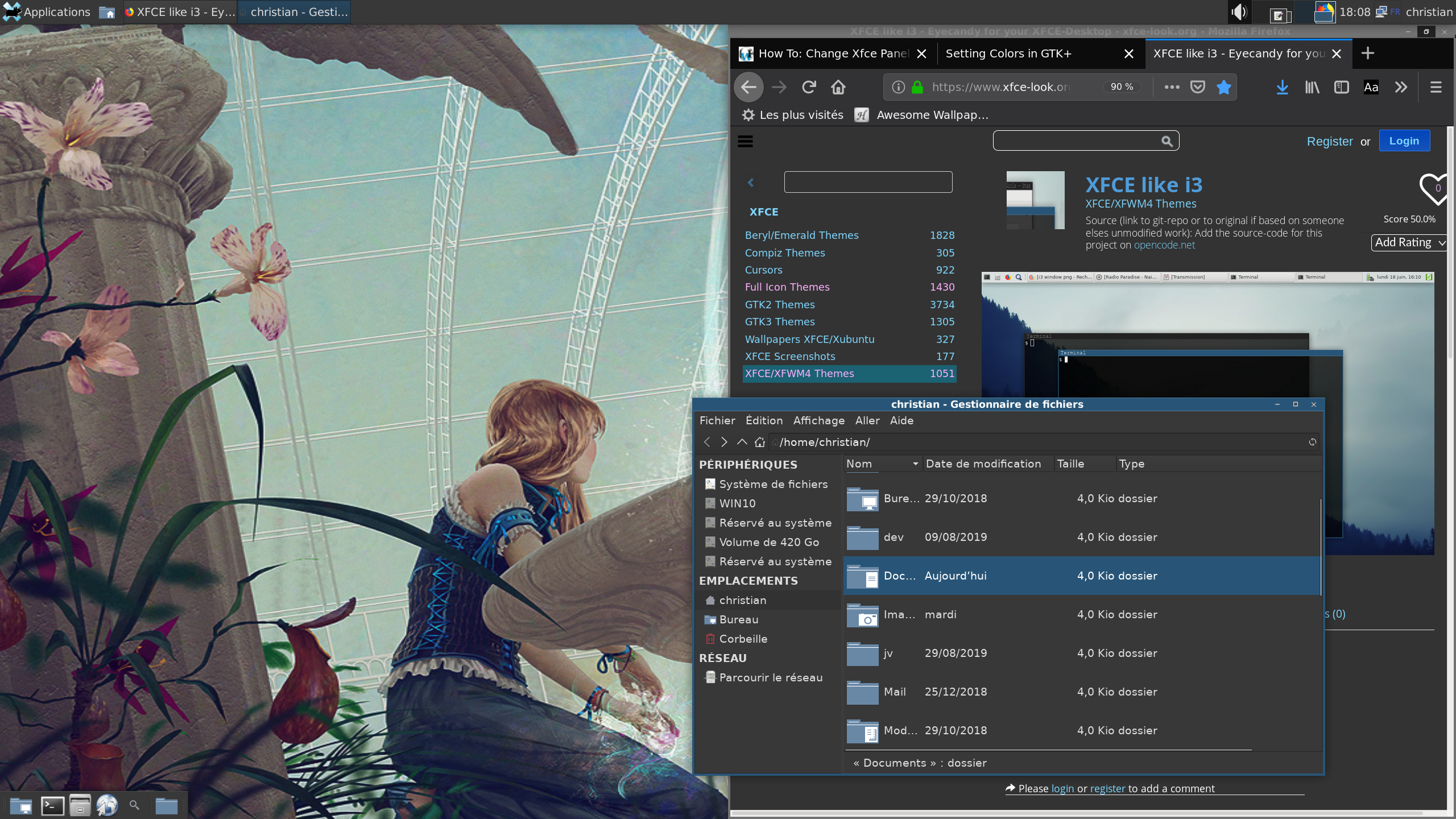Open GTK3 Themes category
Image resolution: width=1456 pixels, height=819 pixels.
(x=780, y=321)
